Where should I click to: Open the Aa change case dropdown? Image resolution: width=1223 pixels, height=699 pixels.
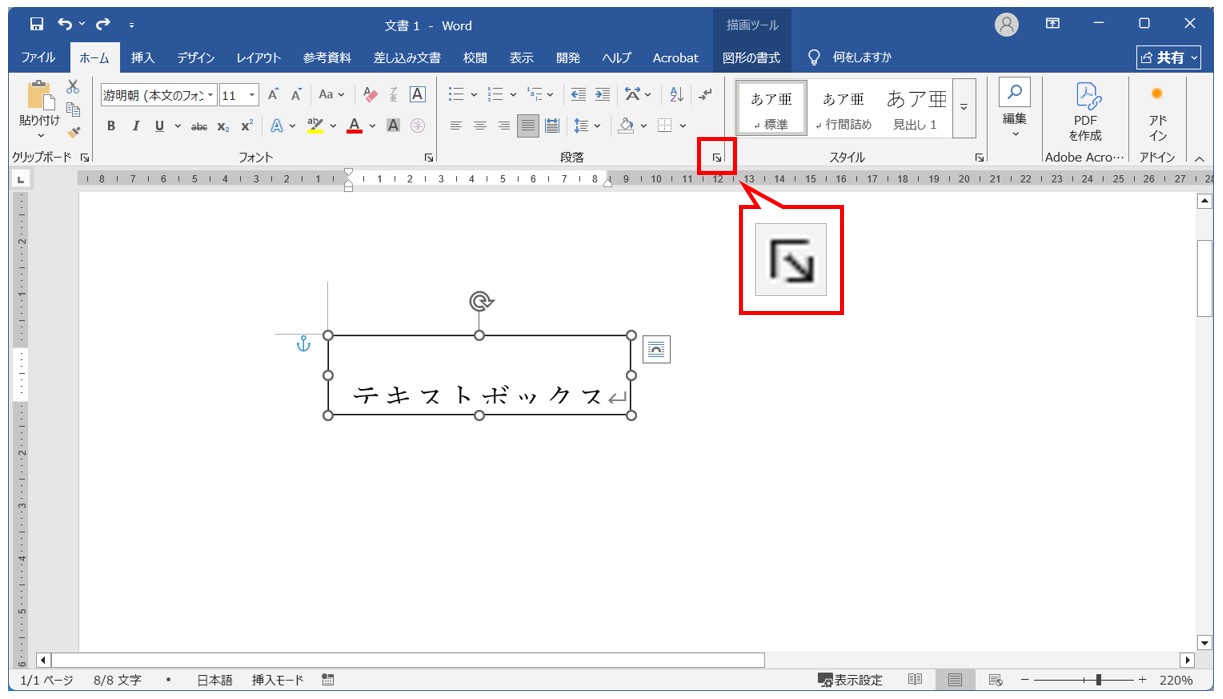pyautogui.click(x=331, y=95)
